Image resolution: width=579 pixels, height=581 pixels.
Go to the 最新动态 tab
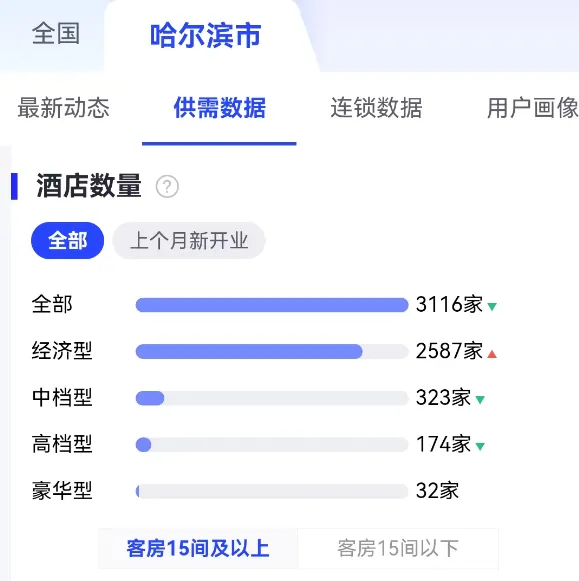pyautogui.click(x=64, y=108)
